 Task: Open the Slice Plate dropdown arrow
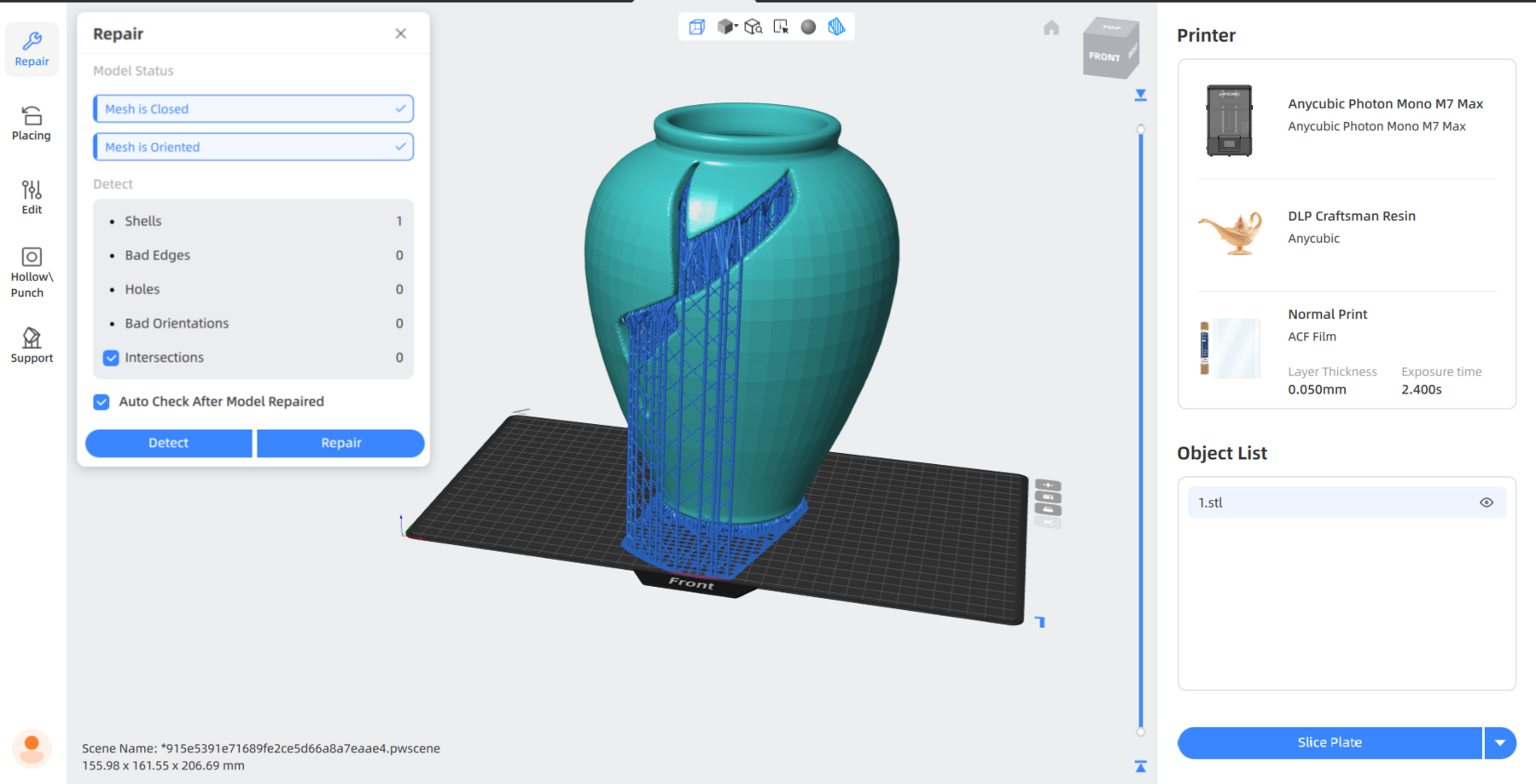[1499, 743]
